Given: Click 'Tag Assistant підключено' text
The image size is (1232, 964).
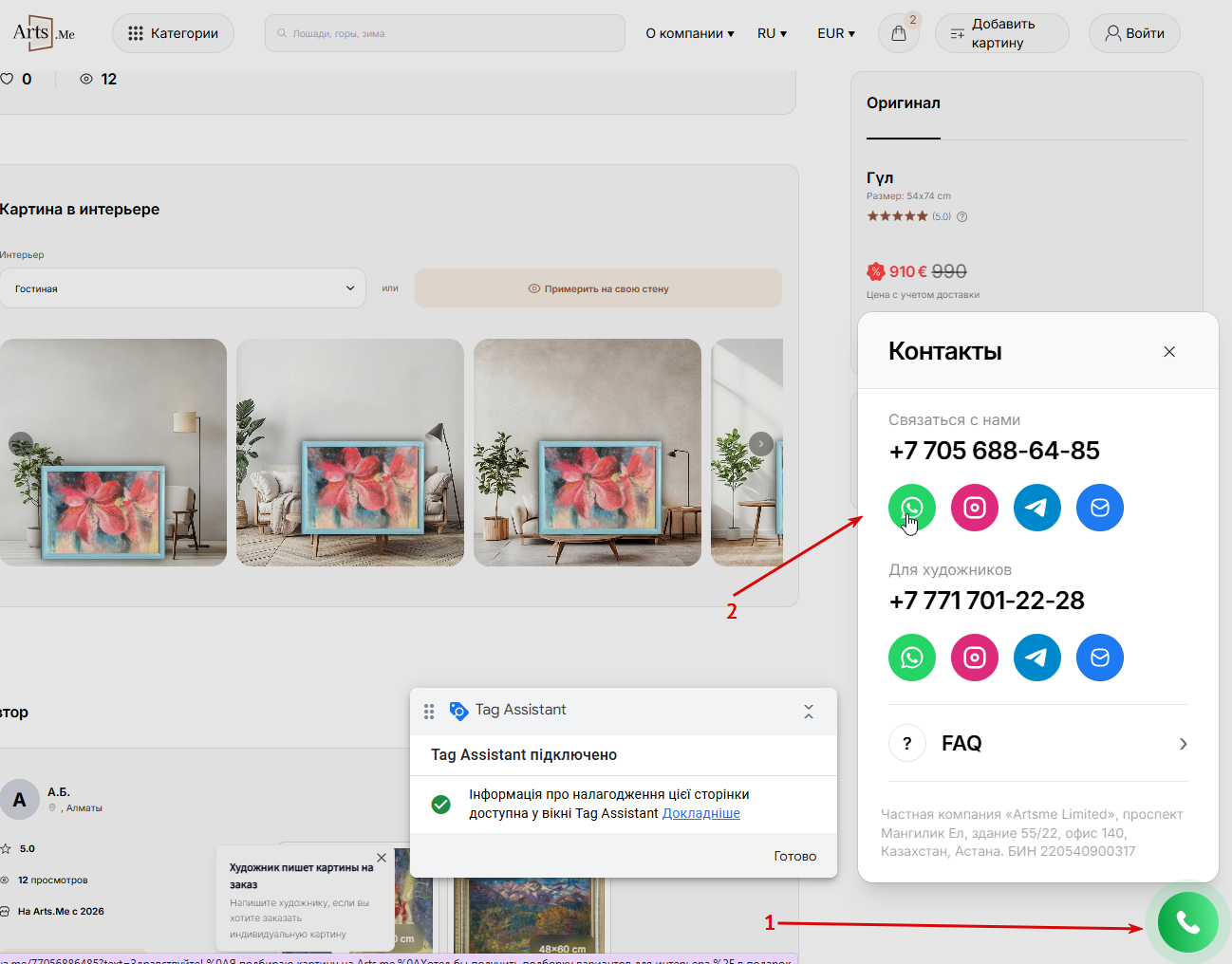Looking at the screenshot, I should point(524,755).
